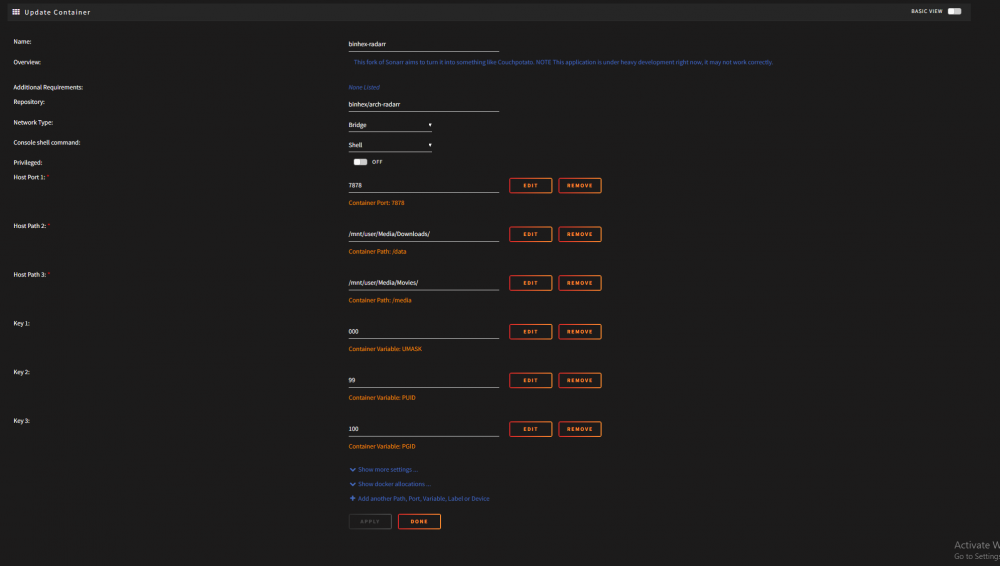
Task: Edit the Host Port 1 entry
Action: coord(531,186)
